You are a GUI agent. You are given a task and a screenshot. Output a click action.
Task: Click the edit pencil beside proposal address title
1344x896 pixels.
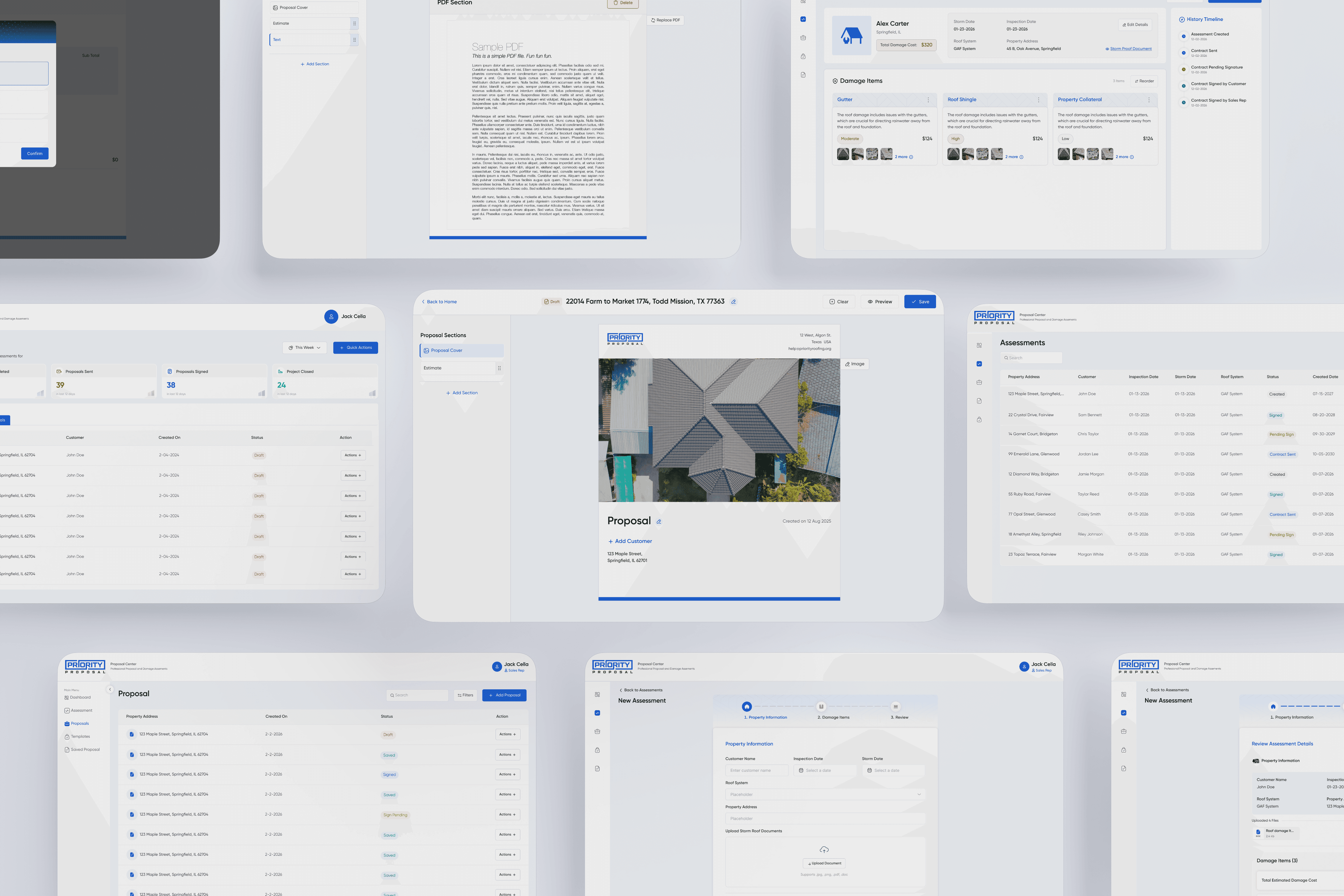click(x=733, y=302)
